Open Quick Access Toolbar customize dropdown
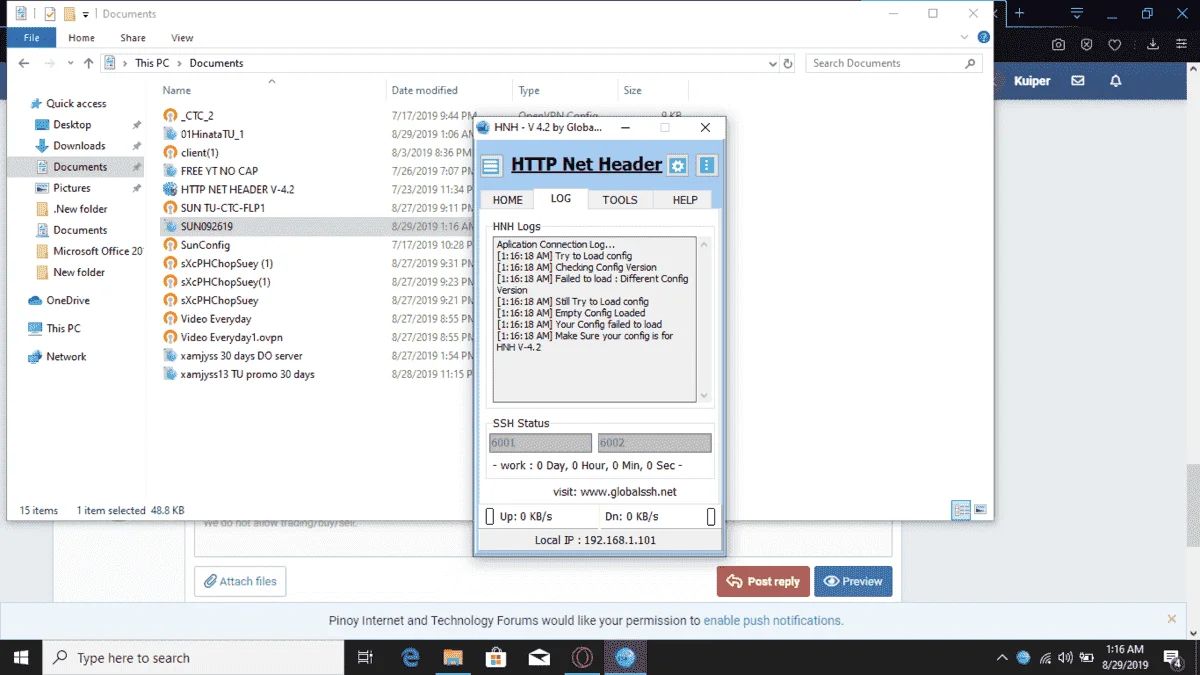The width and height of the screenshot is (1200, 675). point(86,14)
